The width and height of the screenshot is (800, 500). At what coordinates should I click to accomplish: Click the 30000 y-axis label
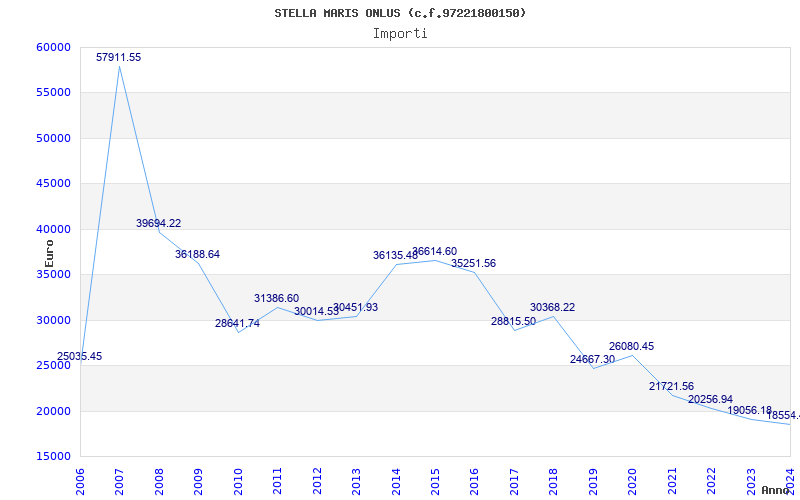click(x=53, y=320)
